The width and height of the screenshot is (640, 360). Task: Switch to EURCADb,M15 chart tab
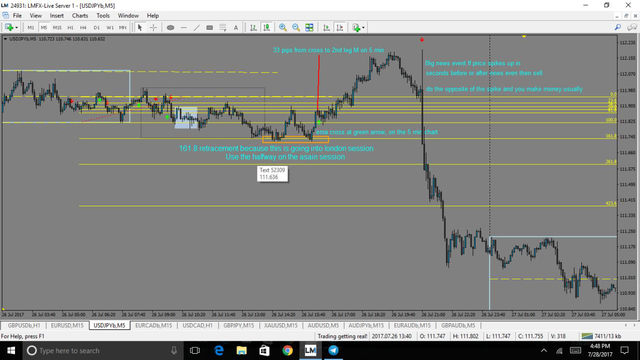153,325
